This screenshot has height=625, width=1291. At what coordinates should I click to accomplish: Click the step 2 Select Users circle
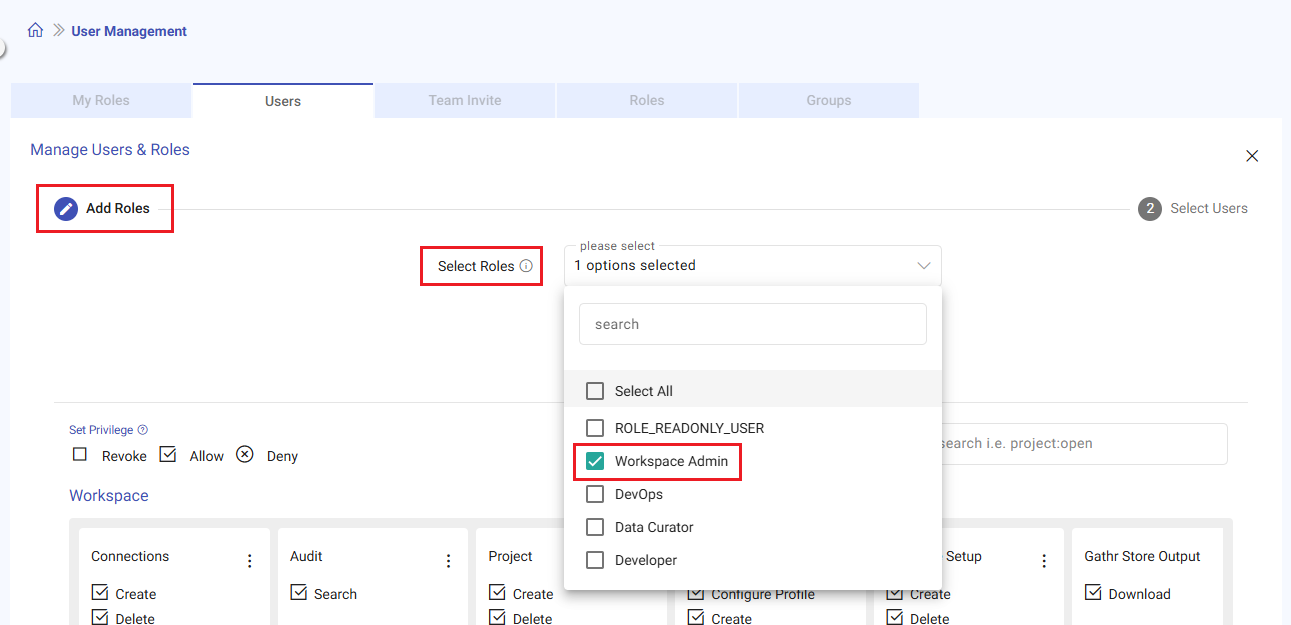(1150, 209)
